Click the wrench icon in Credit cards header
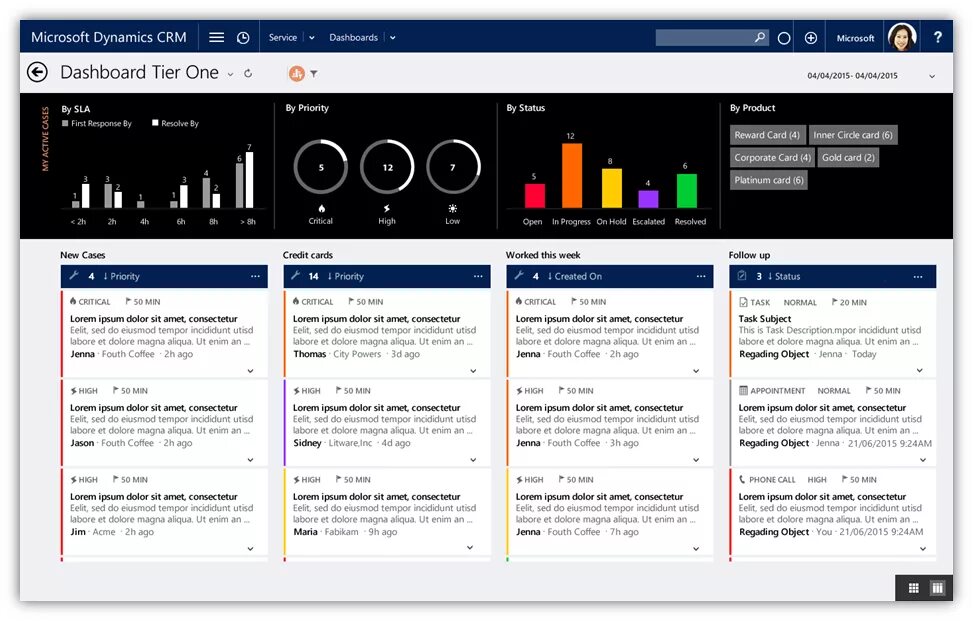The width and height of the screenshot is (973, 621). 296,275
